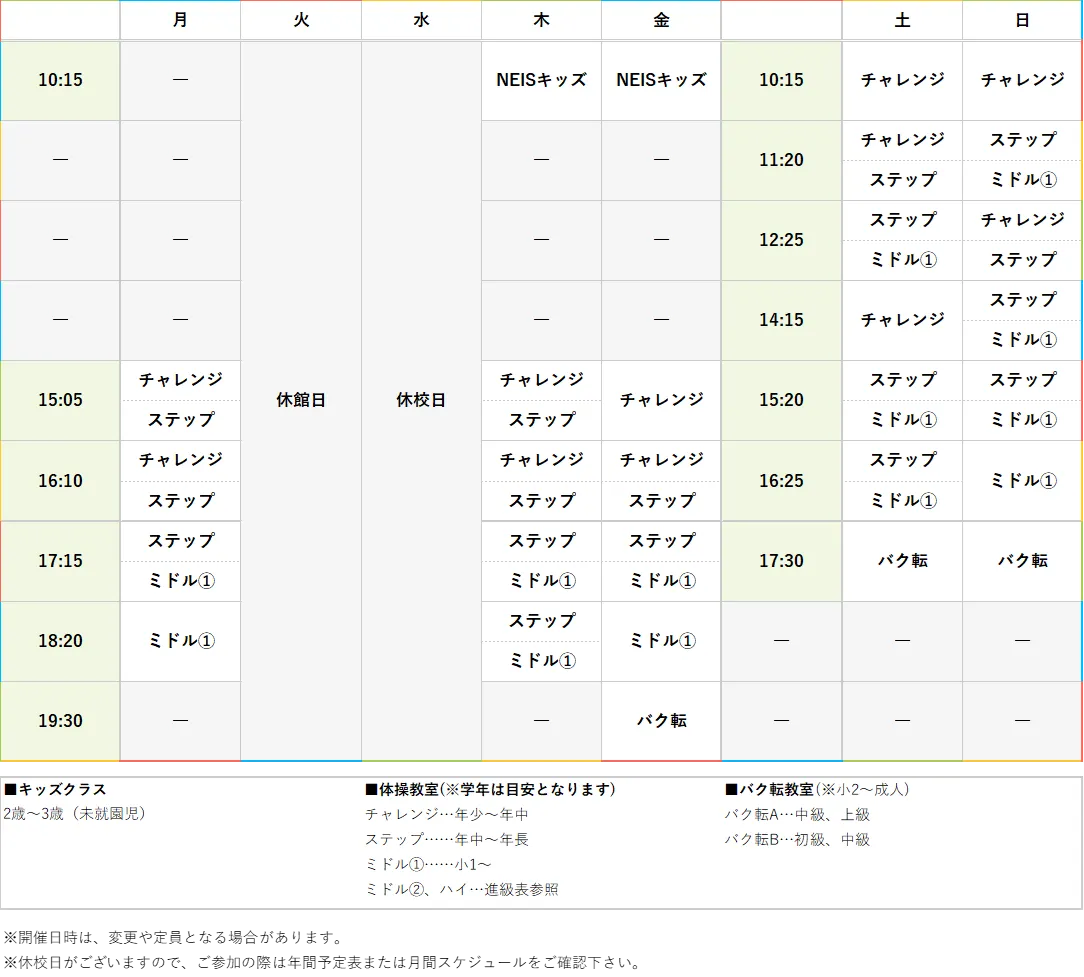1084x977 pixels.
Task: Select the 木 (Thursday) column header
Action: pos(541,20)
